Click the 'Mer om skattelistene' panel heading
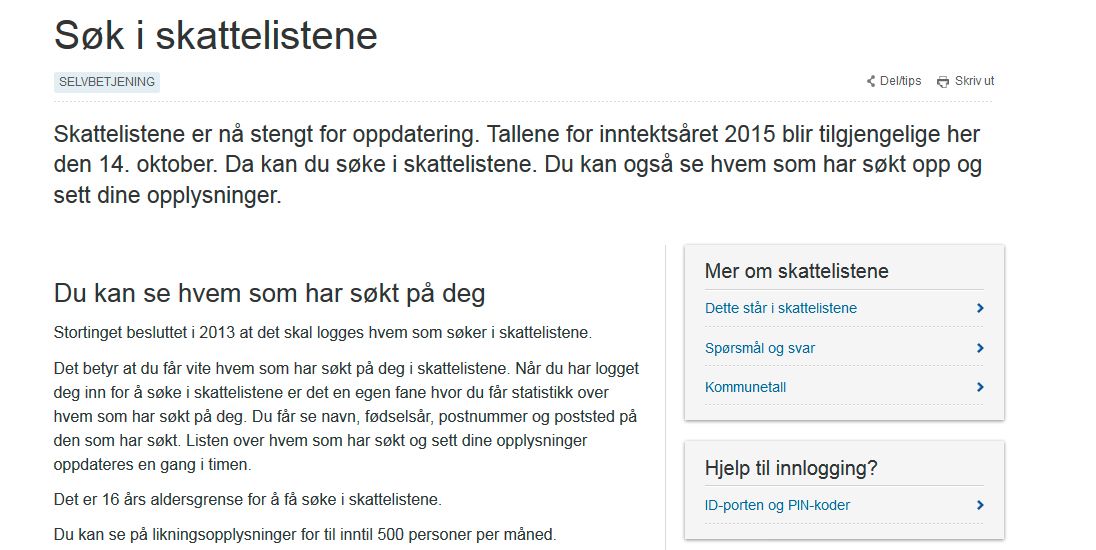This screenshot has width=1096, height=550. click(x=797, y=271)
